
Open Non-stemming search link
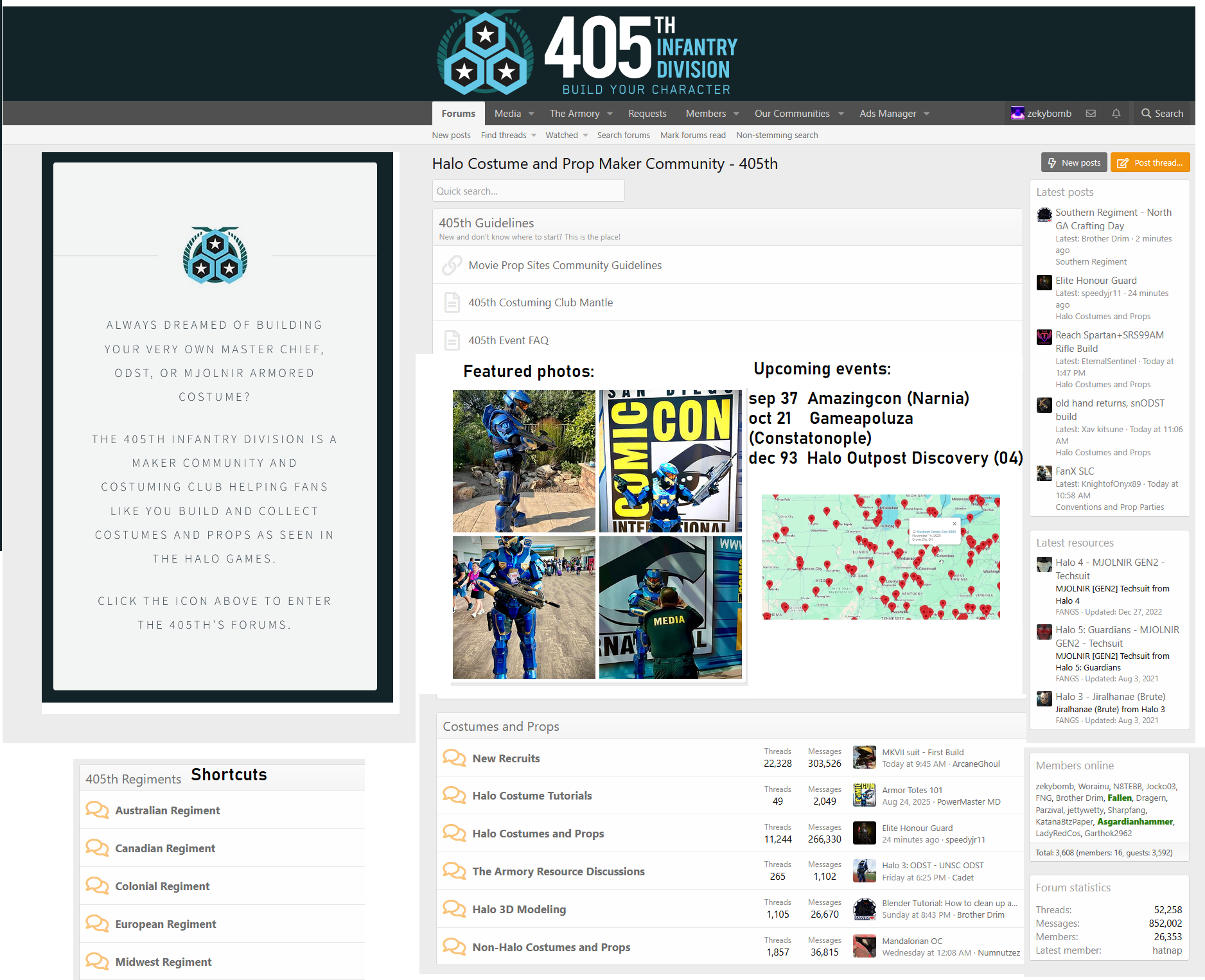coord(777,136)
